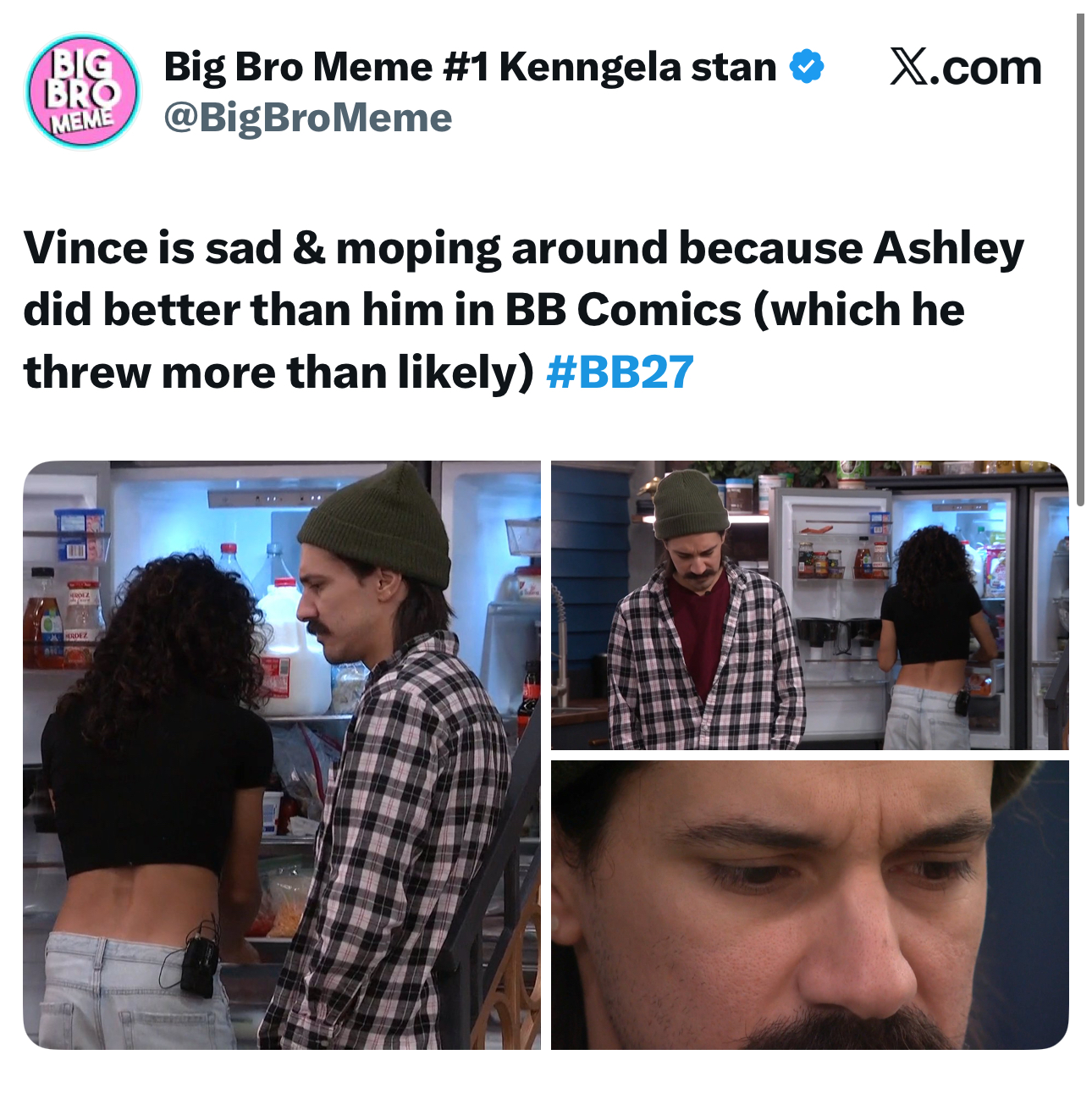Open the bottom-right close-up face photo
This screenshot has height=1110, width=1092.
pyautogui.click(x=810, y=905)
